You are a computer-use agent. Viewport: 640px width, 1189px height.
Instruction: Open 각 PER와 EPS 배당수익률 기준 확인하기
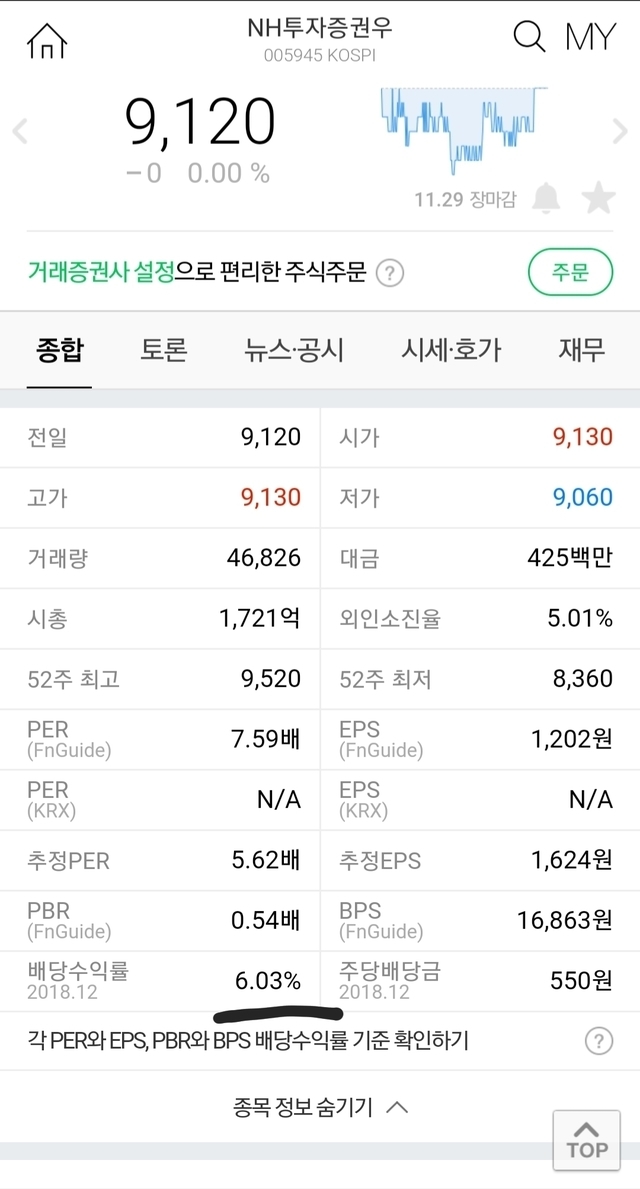(x=248, y=1042)
